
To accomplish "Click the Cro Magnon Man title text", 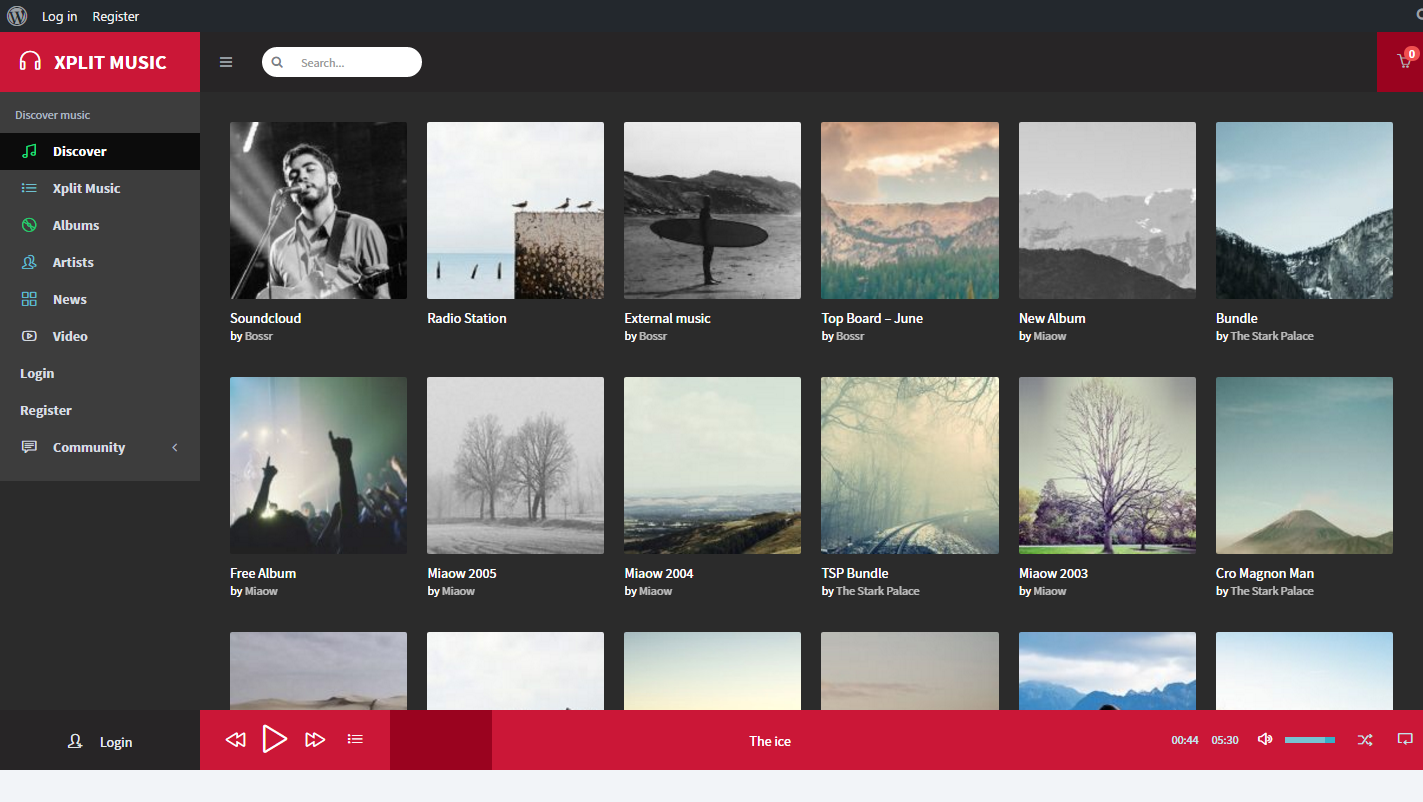I will [1265, 573].
